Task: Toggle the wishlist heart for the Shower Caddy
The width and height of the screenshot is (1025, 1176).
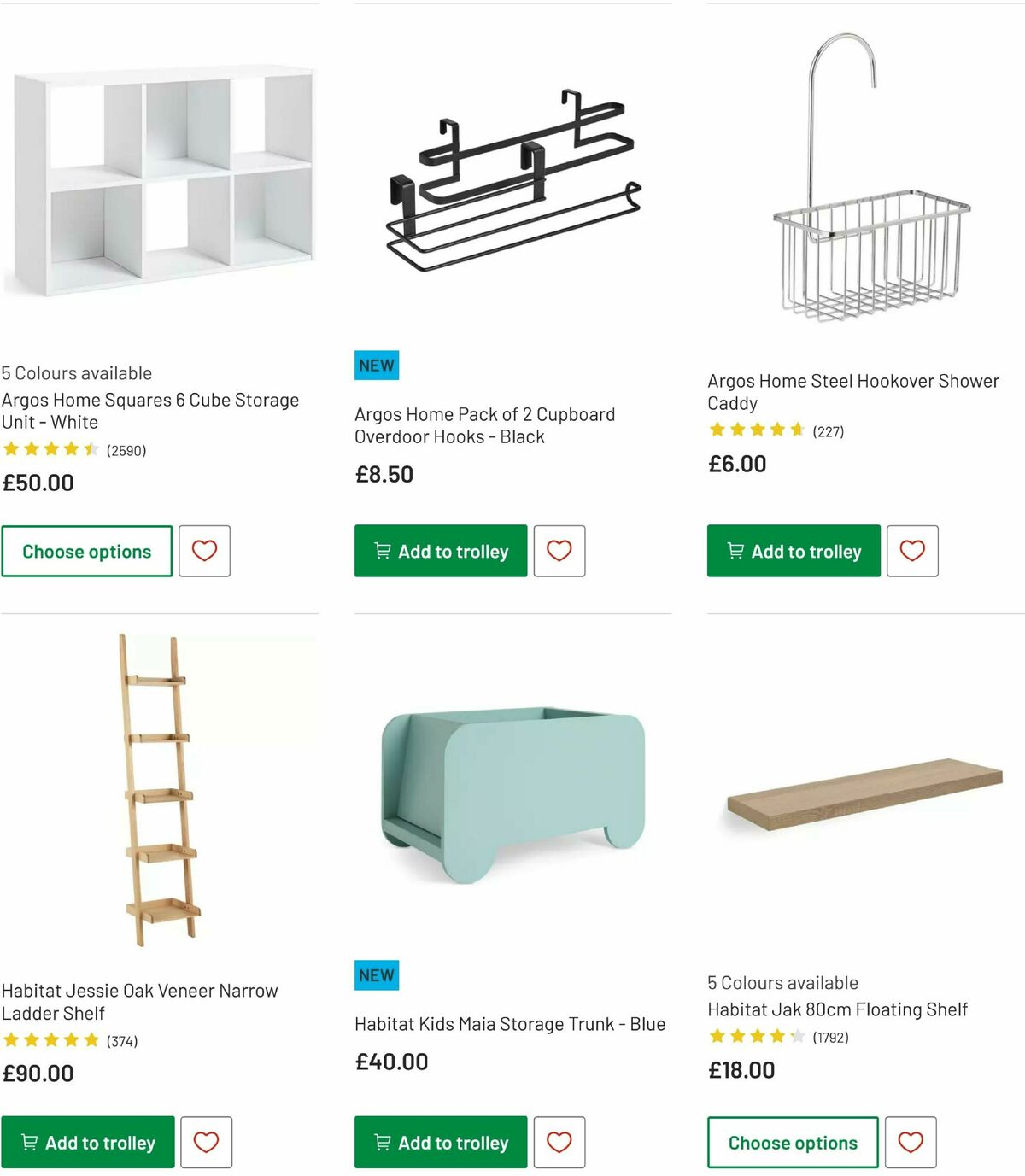Action: (x=912, y=551)
